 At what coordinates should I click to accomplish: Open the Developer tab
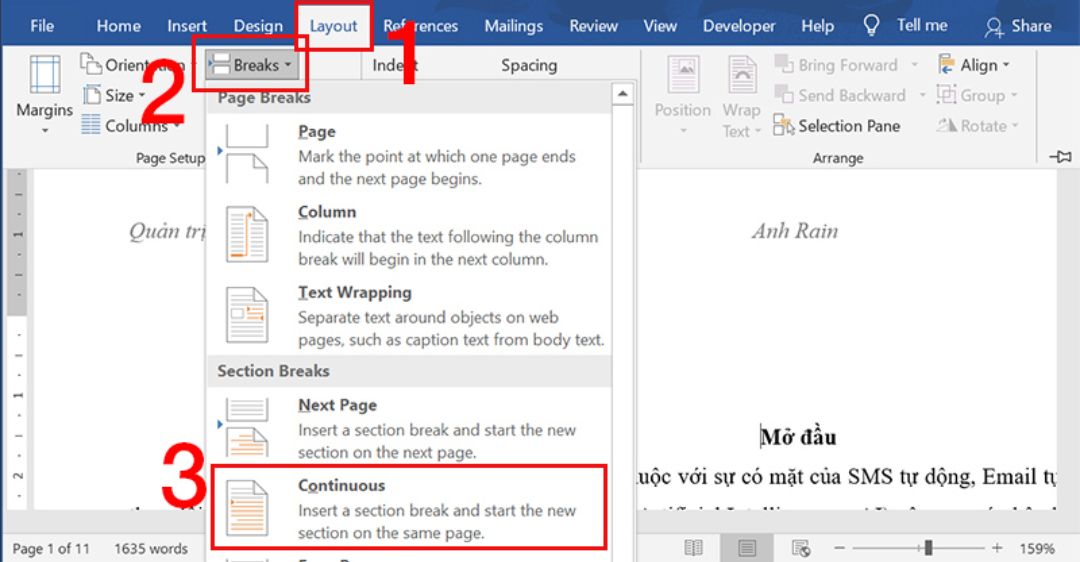[x=738, y=26]
